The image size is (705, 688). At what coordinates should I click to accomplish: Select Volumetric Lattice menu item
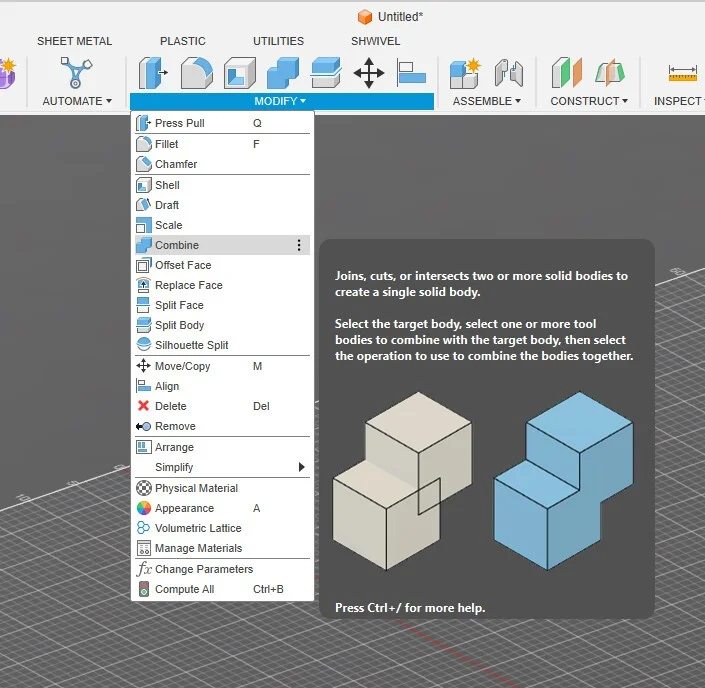click(x=223, y=528)
